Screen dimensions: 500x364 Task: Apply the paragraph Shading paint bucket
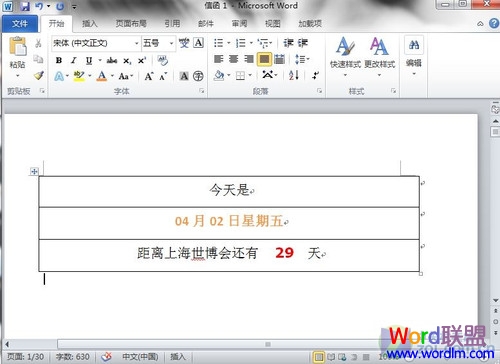219,76
